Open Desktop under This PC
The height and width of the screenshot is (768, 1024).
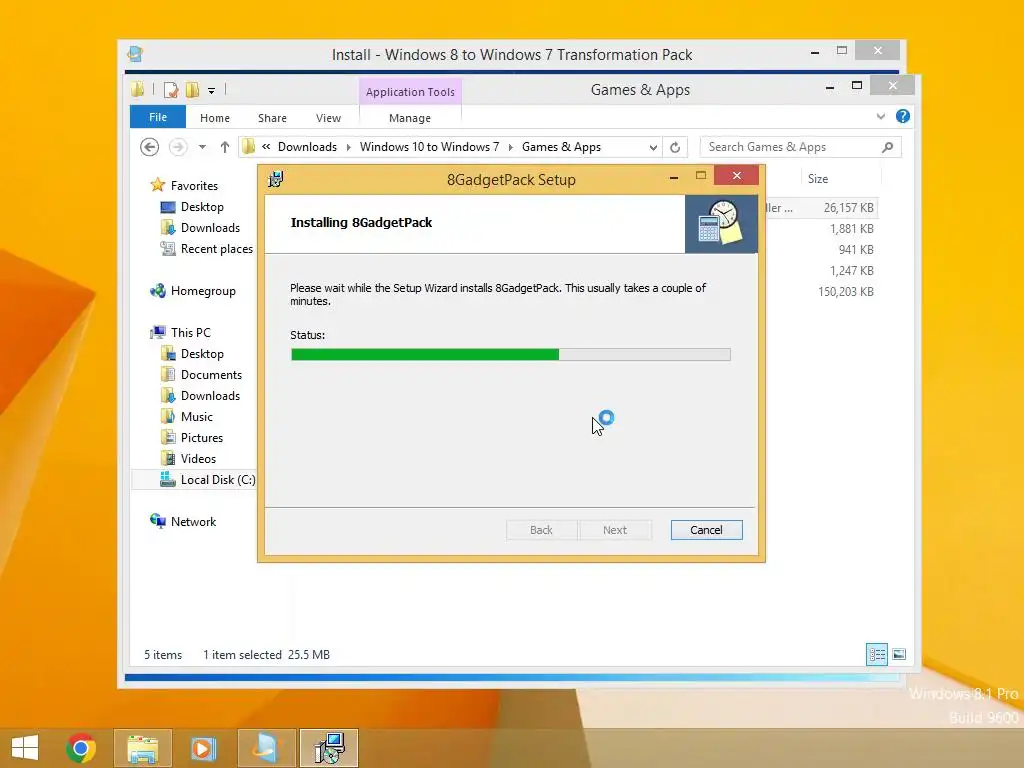(202, 354)
